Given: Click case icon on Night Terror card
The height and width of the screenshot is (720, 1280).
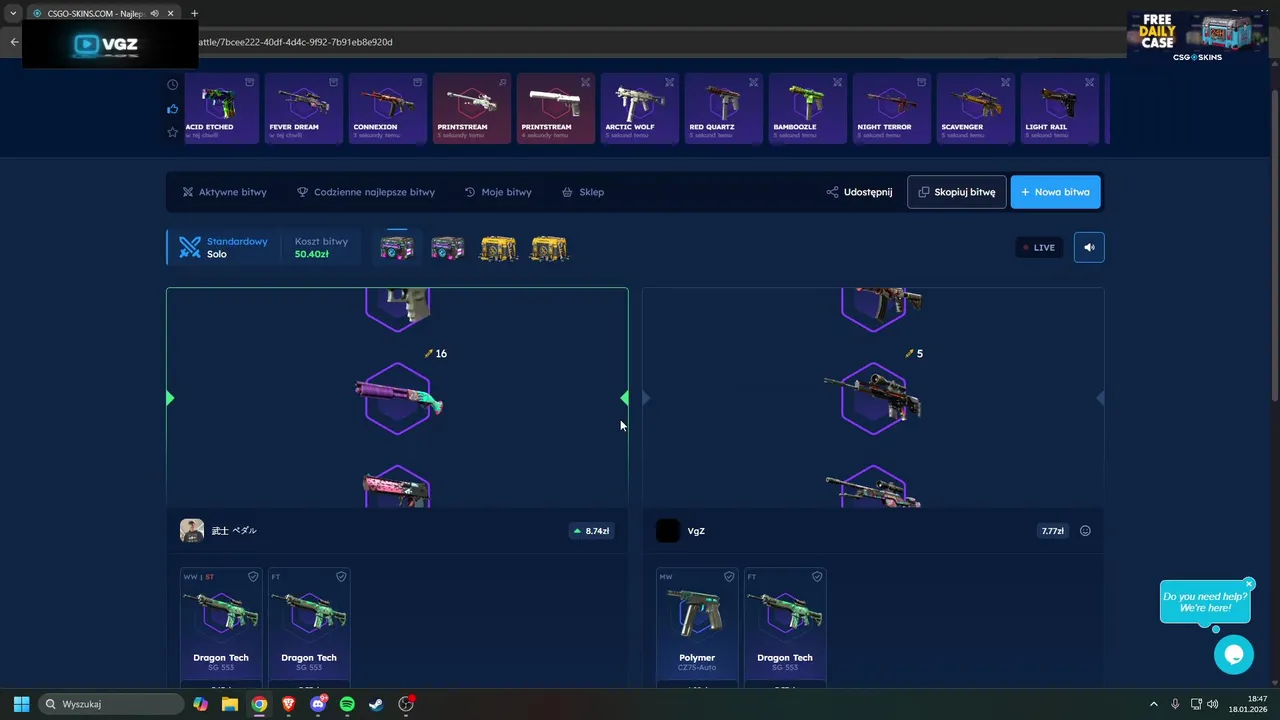Looking at the screenshot, I should (x=922, y=82).
